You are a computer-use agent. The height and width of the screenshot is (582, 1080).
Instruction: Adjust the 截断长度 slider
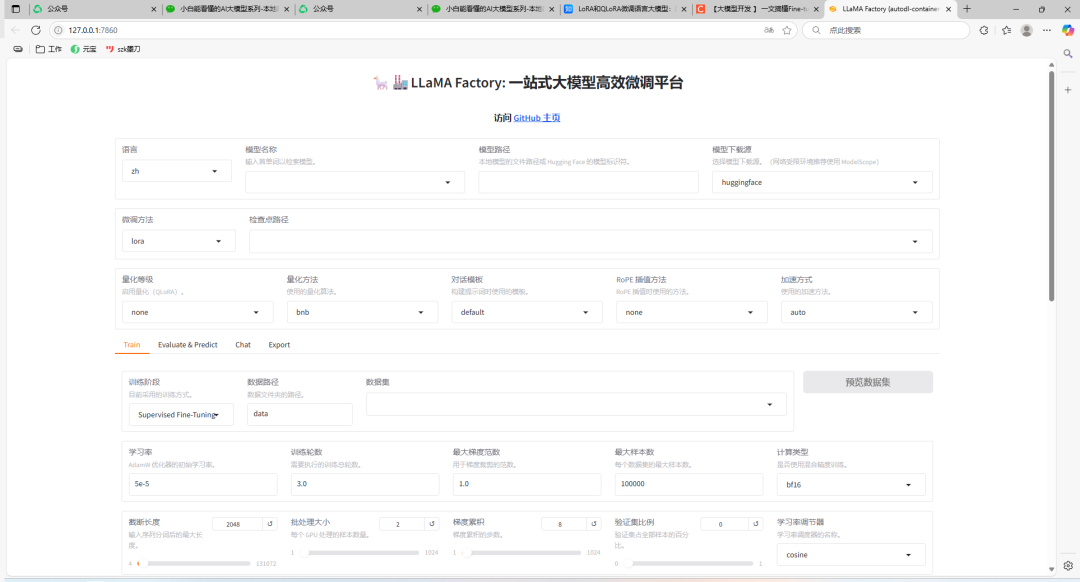(x=194, y=563)
